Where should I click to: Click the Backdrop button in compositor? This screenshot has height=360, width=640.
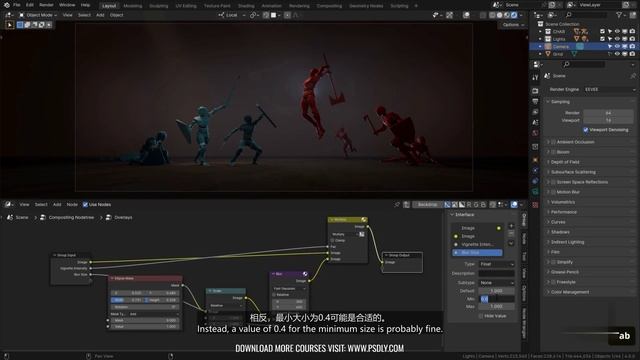click(x=427, y=204)
